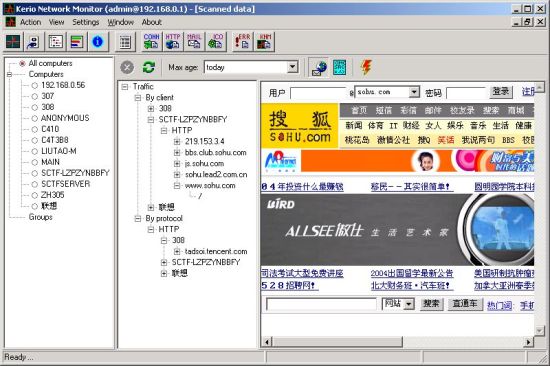Open the MAIL log toolbar icon
Viewport: 550px width, 366px height.
[194, 41]
